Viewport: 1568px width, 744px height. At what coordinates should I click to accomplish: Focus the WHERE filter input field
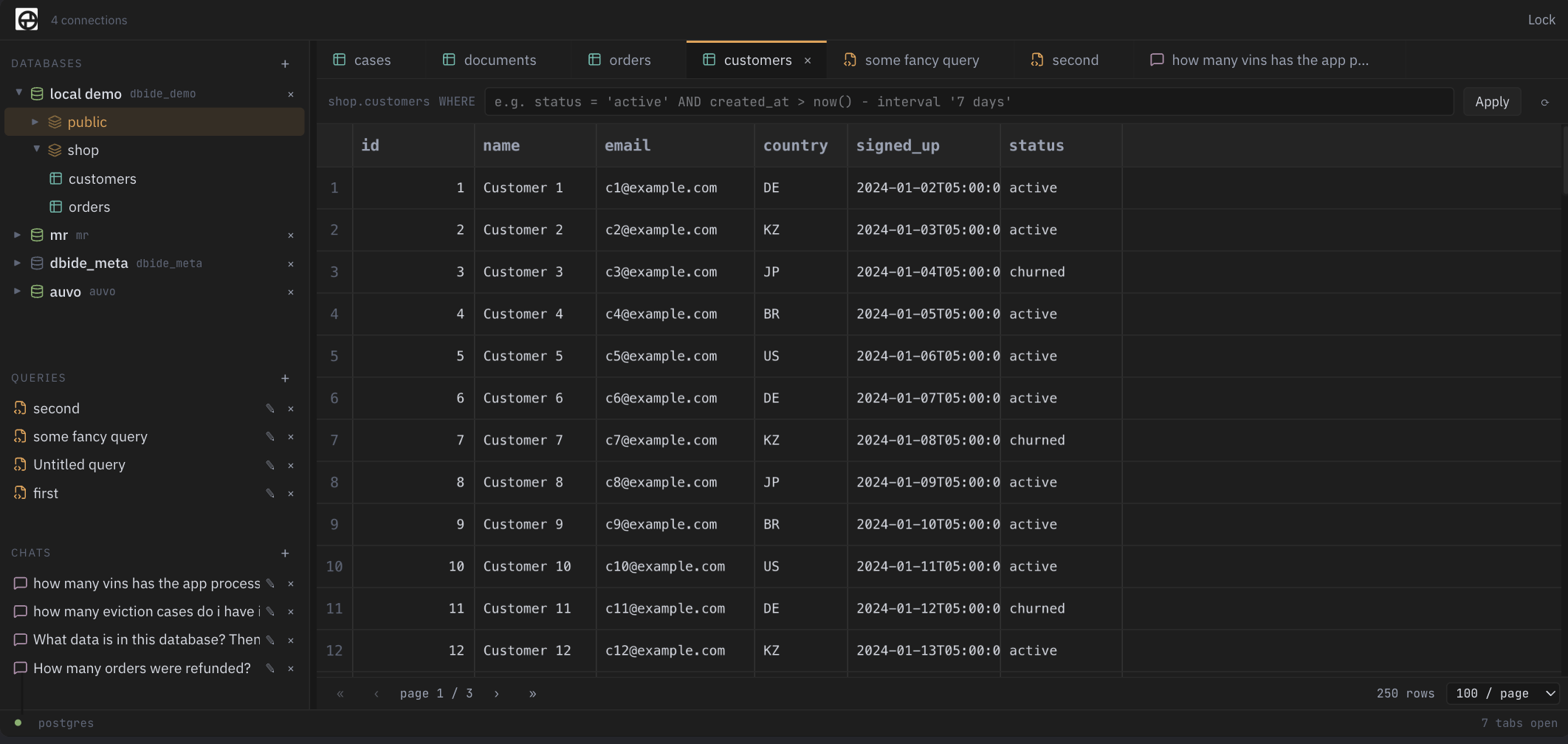point(969,102)
